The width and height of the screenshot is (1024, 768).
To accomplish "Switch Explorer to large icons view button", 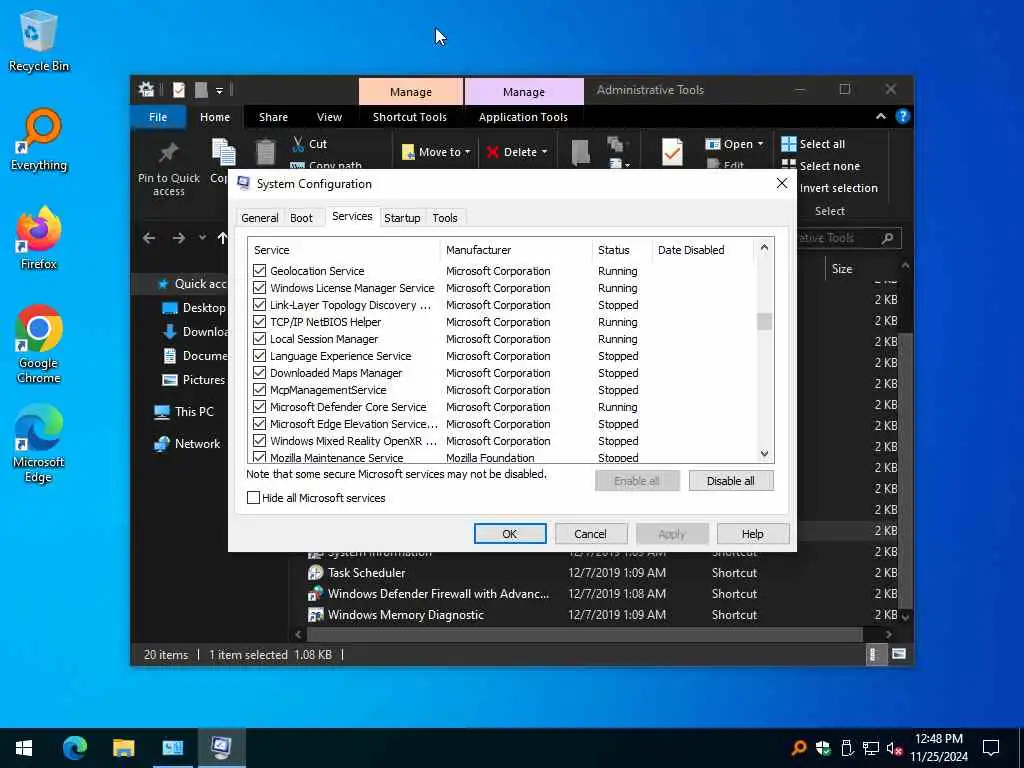I will [899, 654].
